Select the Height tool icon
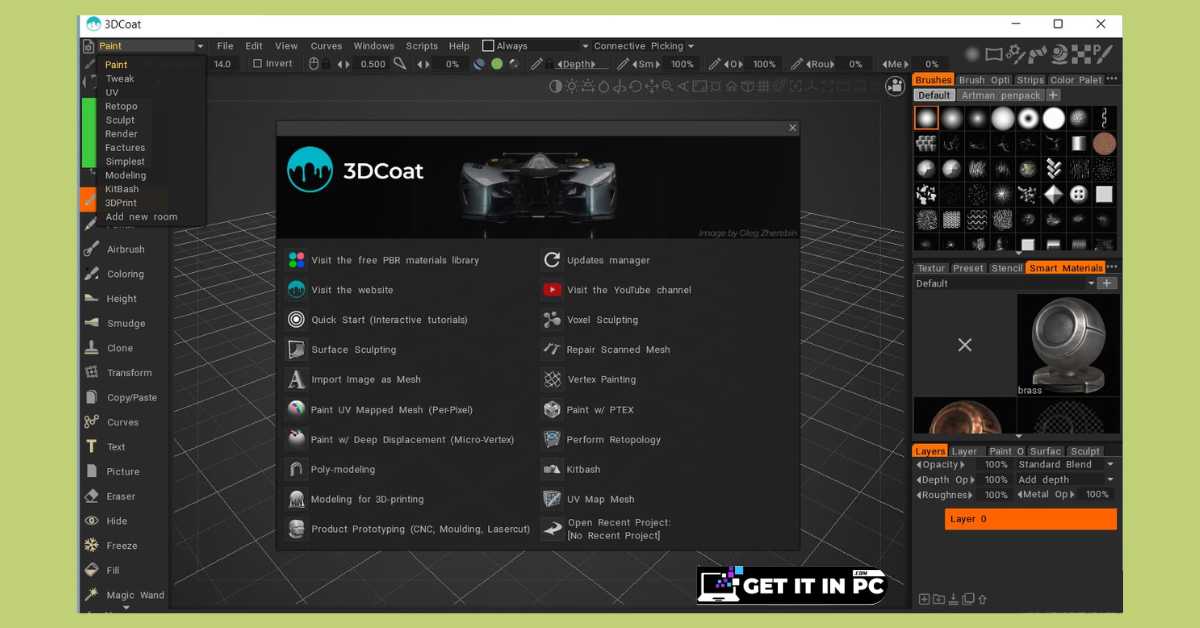The image size is (1200, 628). coord(91,298)
